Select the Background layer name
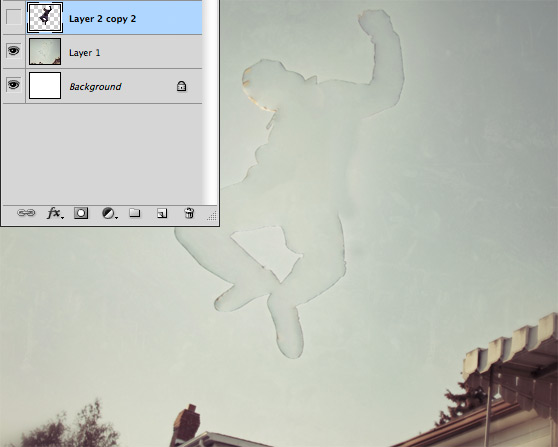This screenshot has height=447, width=558. (95, 86)
